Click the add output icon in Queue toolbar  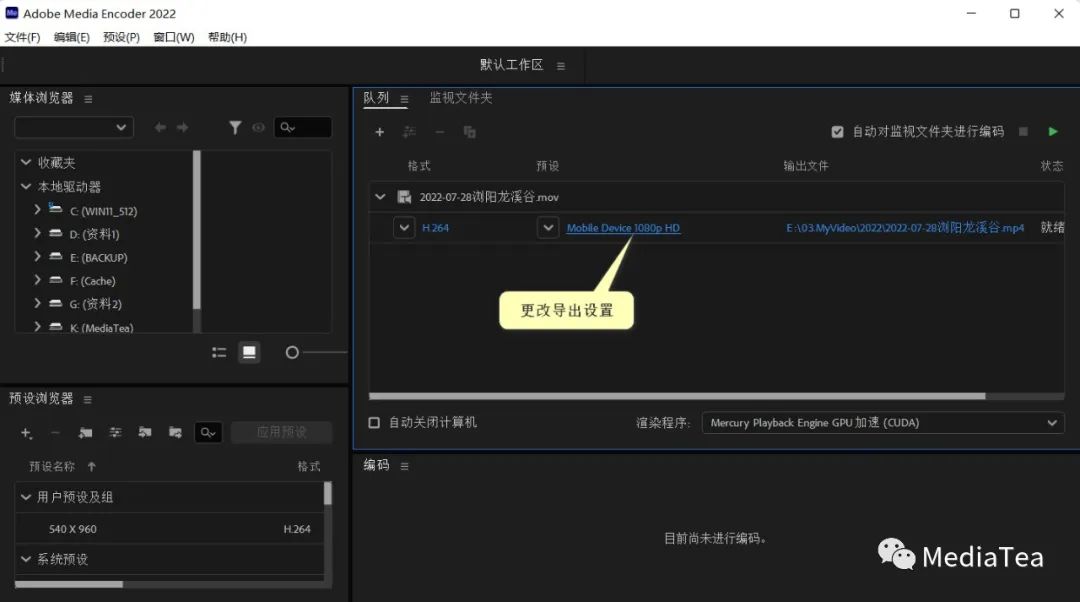point(409,132)
